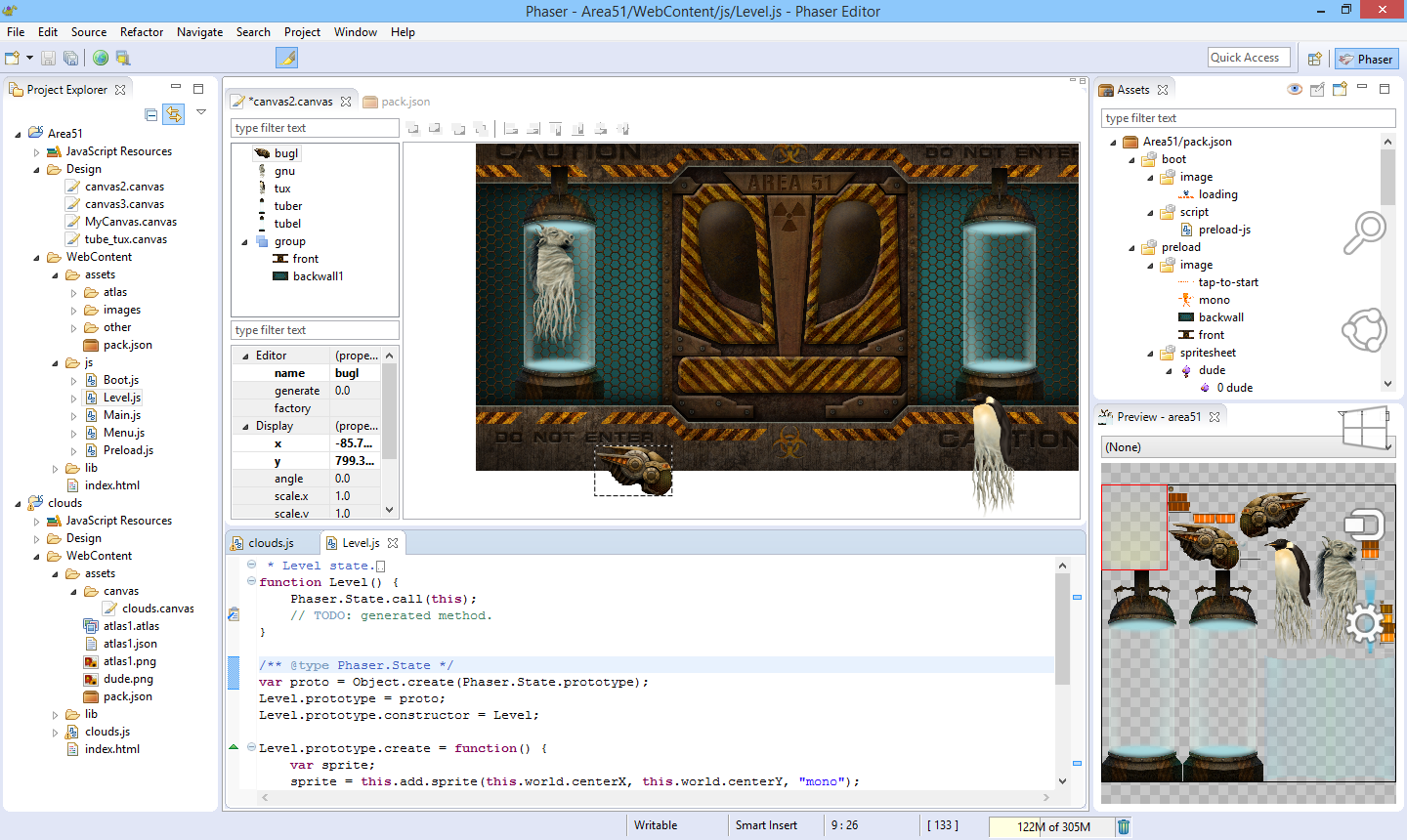This screenshot has width=1407, height=840.
Task: Click the green globe web browser icon
Action: point(101,59)
